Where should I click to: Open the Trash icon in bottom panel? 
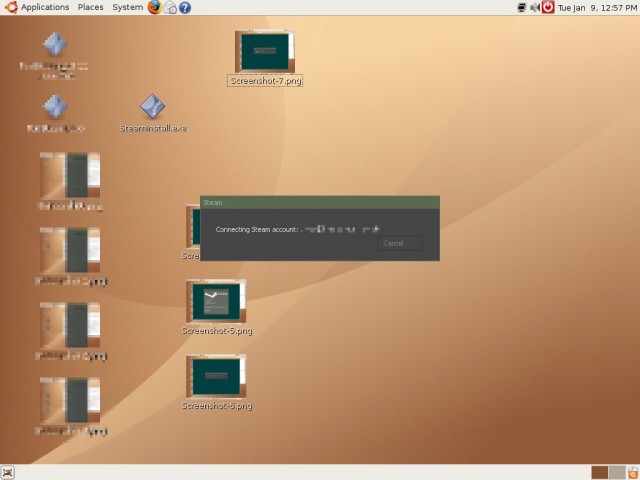point(633,473)
